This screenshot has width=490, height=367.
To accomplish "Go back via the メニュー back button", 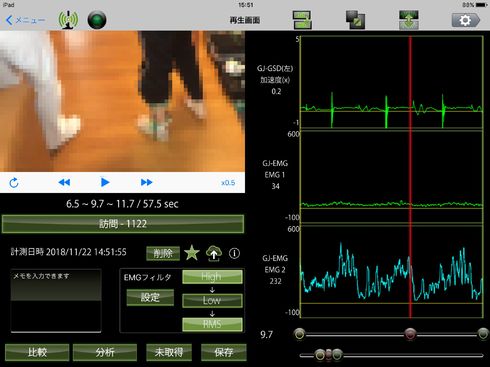I will click(26, 20).
